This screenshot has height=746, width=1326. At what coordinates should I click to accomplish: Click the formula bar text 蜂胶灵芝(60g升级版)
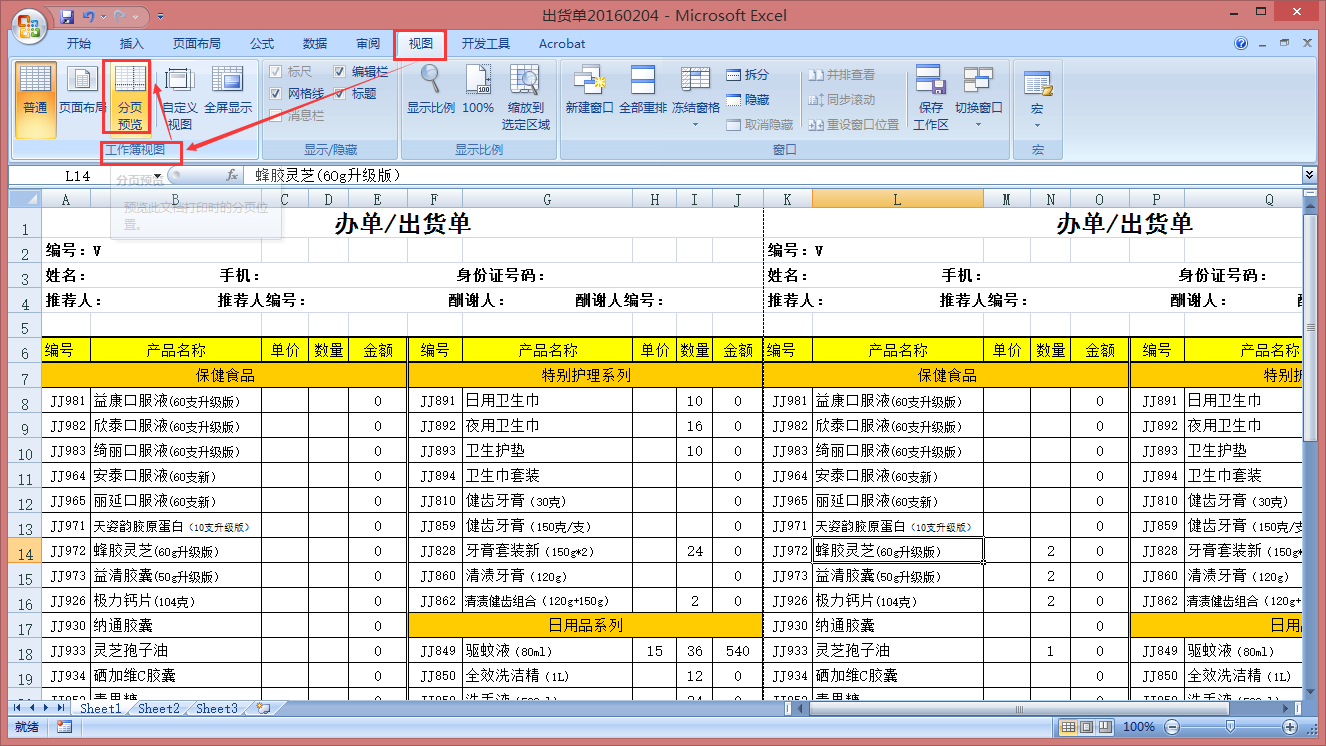click(328, 175)
